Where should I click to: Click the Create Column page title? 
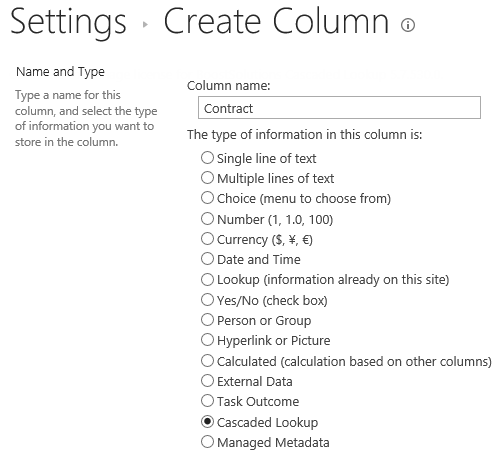pyautogui.click(x=276, y=22)
